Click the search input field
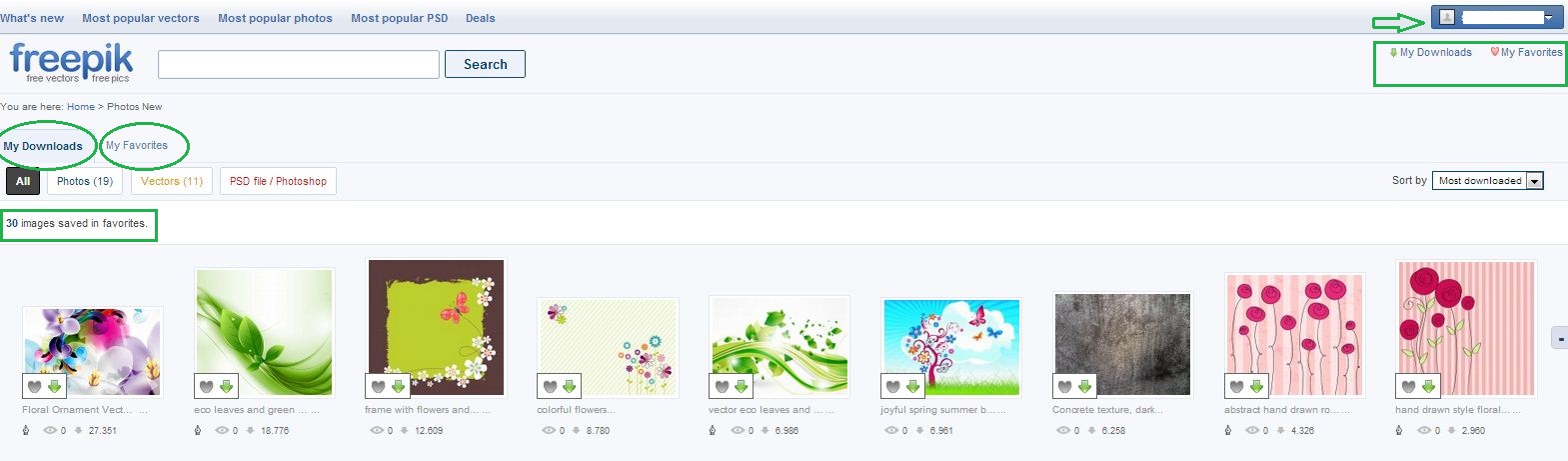This screenshot has height=461, width=1568. pyautogui.click(x=299, y=64)
